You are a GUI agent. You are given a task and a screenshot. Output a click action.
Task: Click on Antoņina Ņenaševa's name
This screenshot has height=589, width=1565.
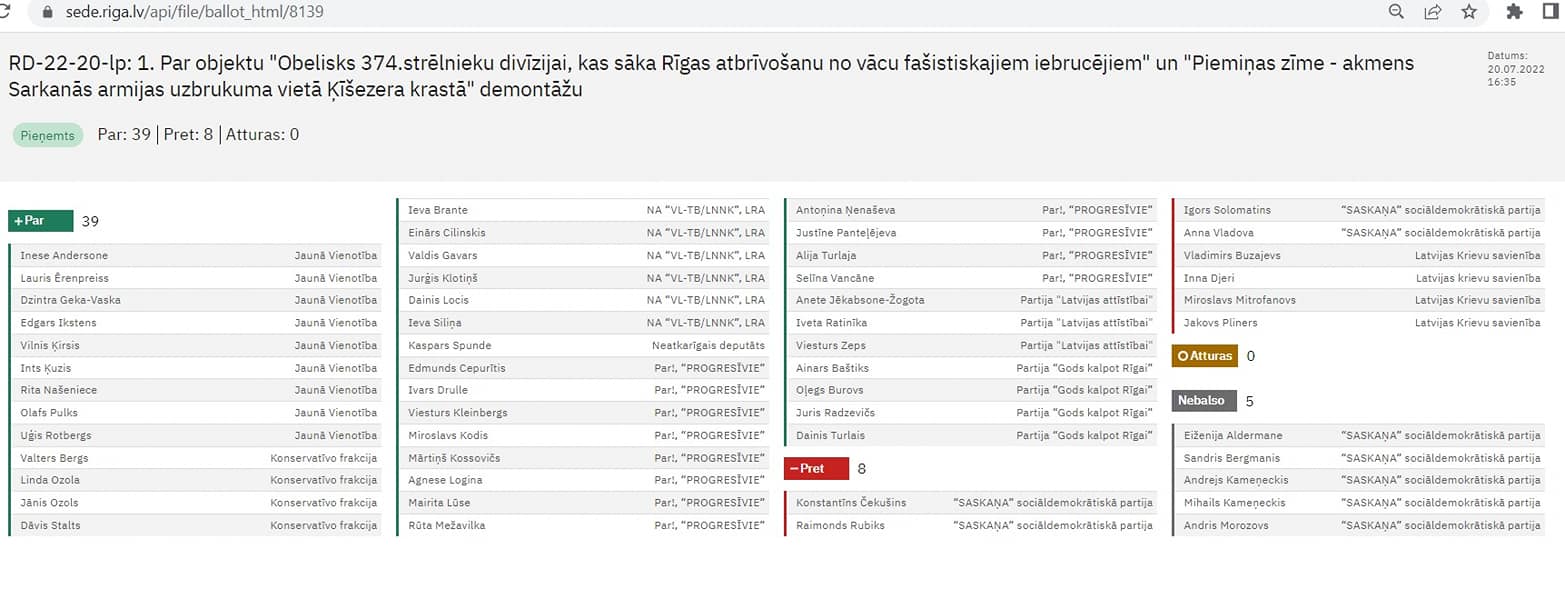(x=846, y=210)
